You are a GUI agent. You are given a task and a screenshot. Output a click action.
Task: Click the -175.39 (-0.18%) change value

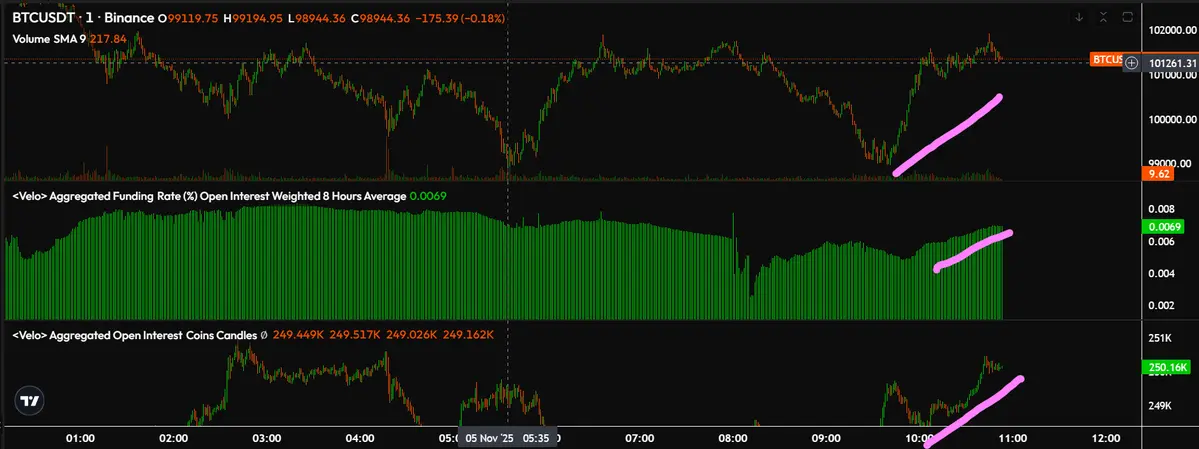[x=462, y=18]
